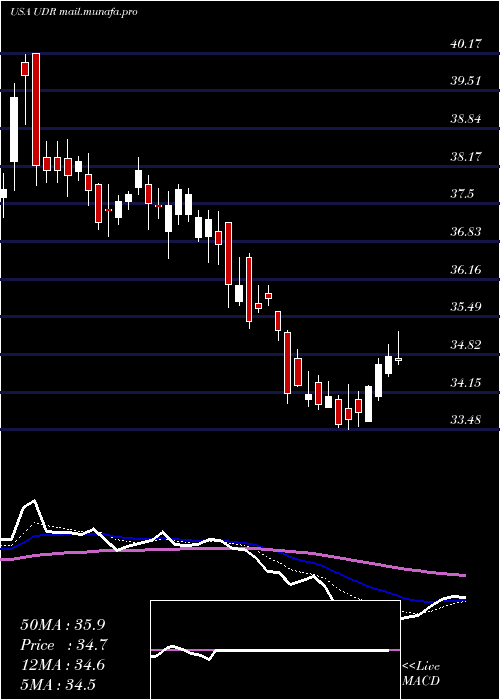Click the '50MA : 35.9' reading

point(65,625)
